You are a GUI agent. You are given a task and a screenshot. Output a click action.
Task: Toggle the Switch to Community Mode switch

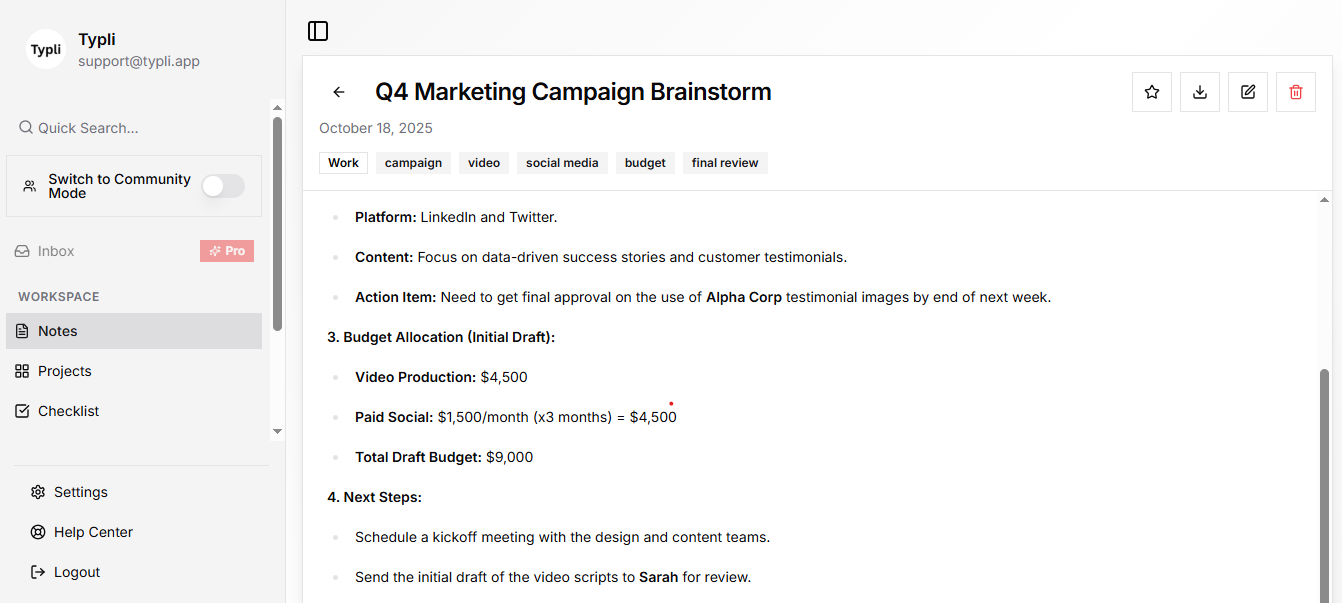[222, 186]
